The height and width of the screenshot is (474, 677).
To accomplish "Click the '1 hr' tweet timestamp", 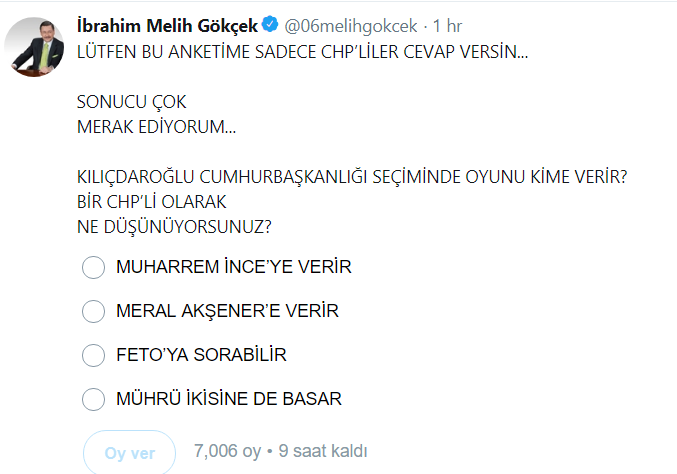I will [447, 24].
